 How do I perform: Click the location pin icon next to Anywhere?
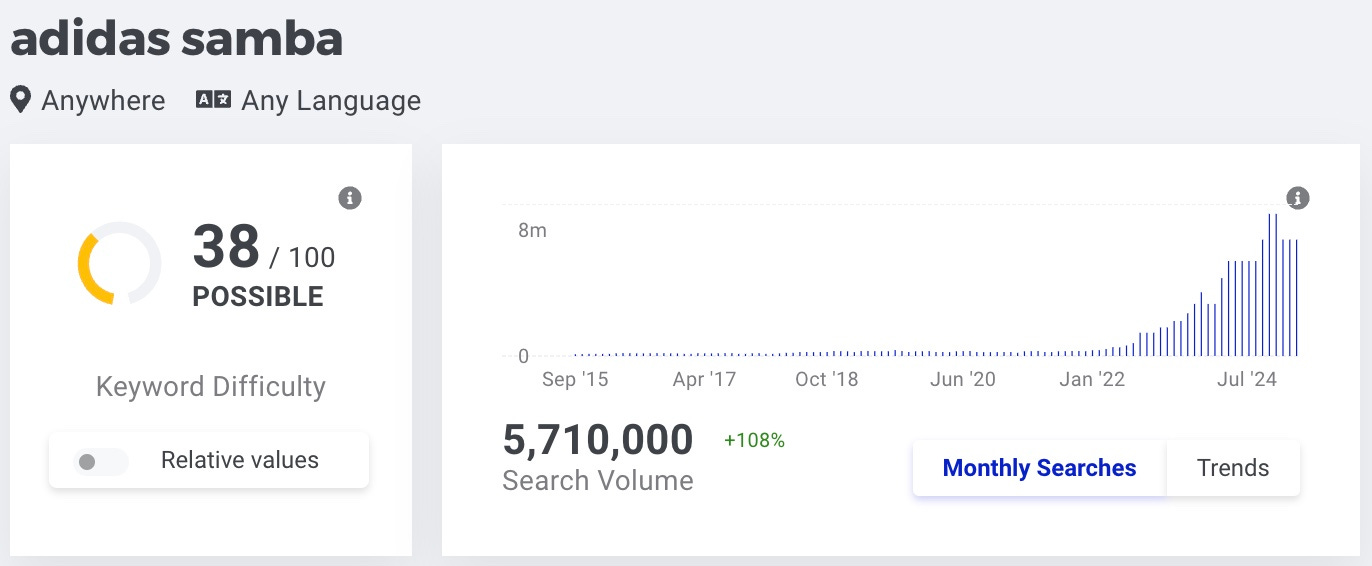coord(20,100)
